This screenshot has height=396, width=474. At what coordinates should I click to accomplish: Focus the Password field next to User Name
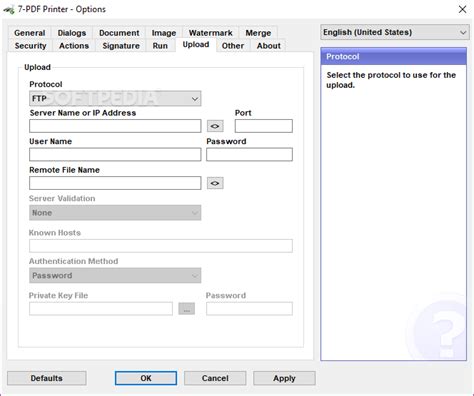[249, 155]
